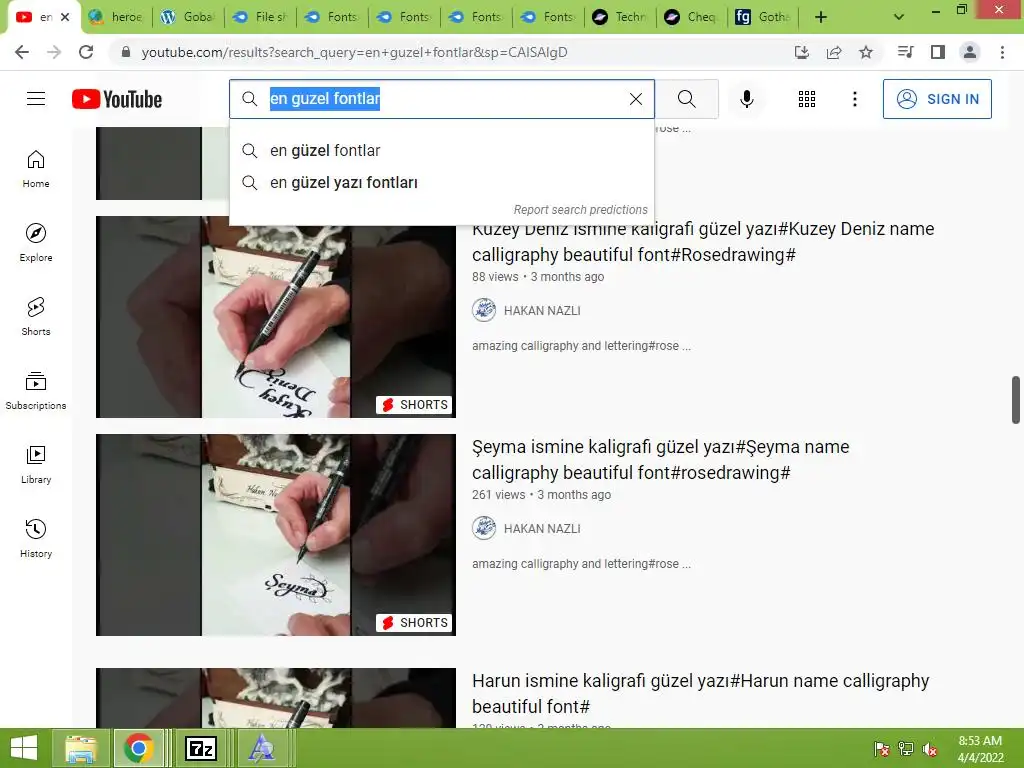Click the install/download page icon in address bar
Image resolution: width=1024 pixels, height=768 pixels.
pyautogui.click(x=801, y=52)
